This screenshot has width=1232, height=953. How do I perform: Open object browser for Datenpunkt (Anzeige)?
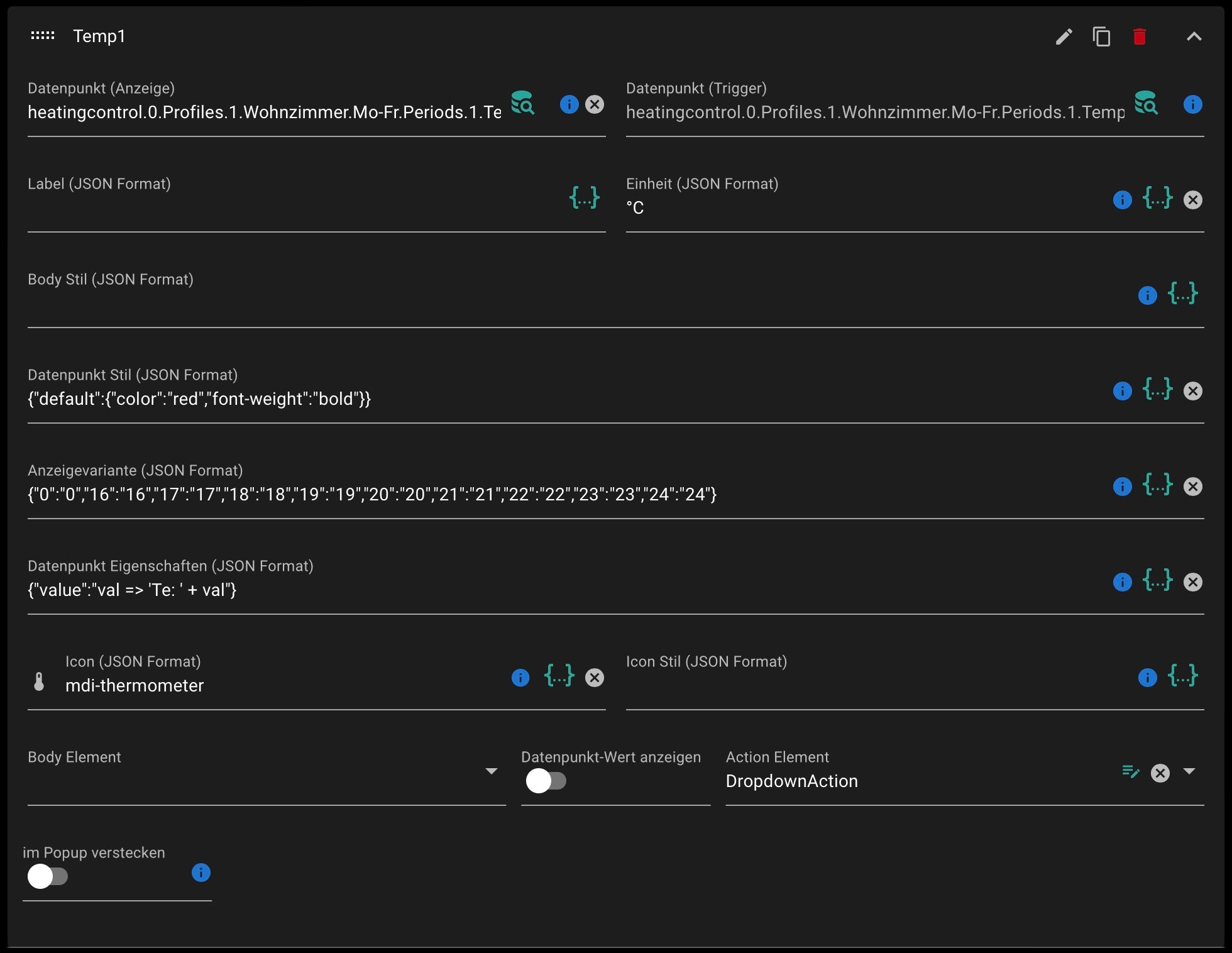tap(522, 103)
